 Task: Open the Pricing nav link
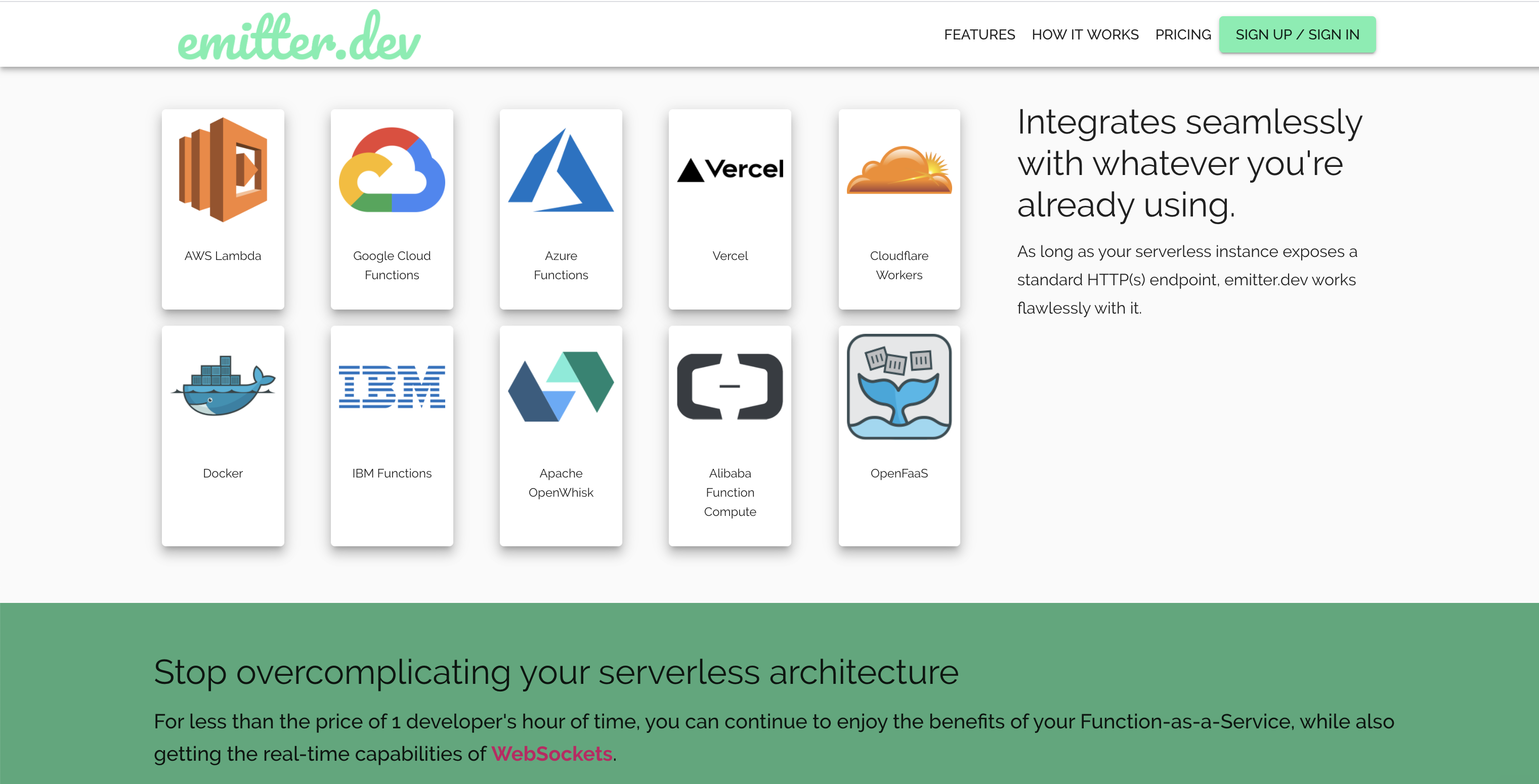click(x=1183, y=34)
